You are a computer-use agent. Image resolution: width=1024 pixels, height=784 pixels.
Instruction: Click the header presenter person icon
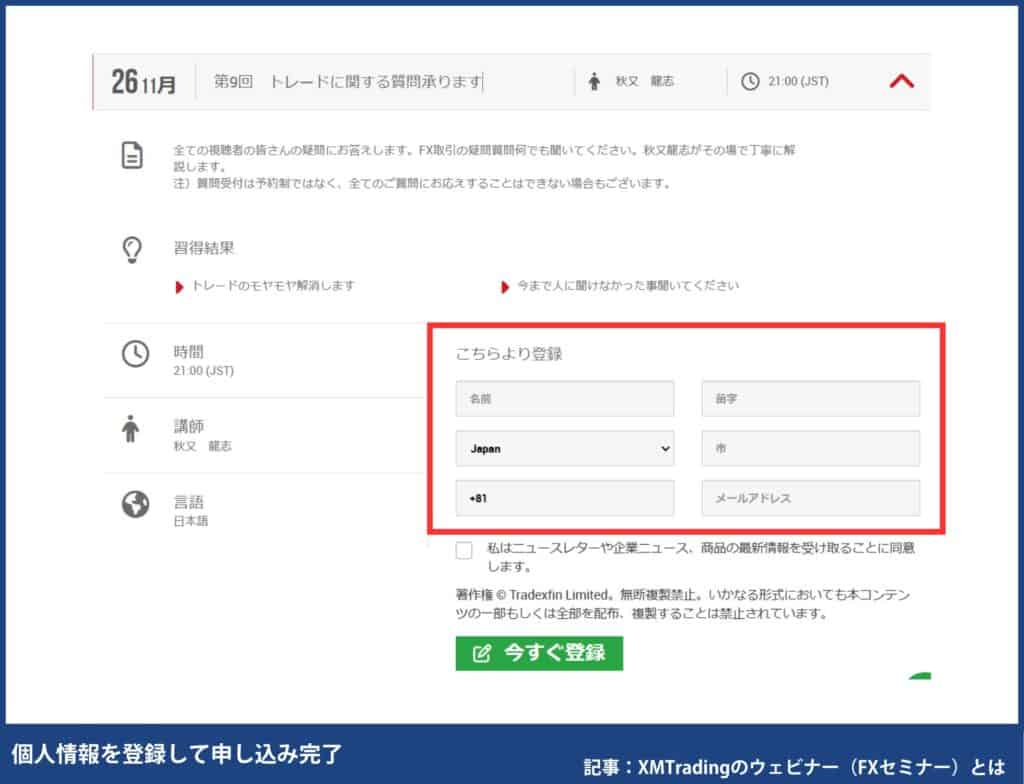click(x=594, y=82)
